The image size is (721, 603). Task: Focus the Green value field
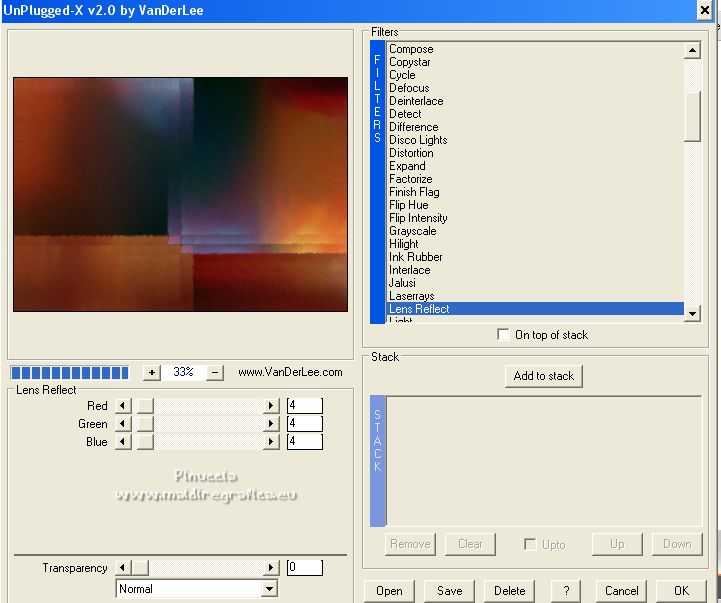click(x=304, y=424)
